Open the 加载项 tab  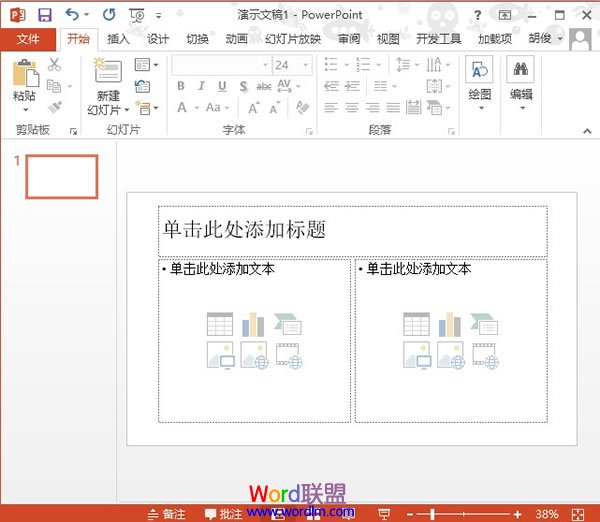(495, 39)
